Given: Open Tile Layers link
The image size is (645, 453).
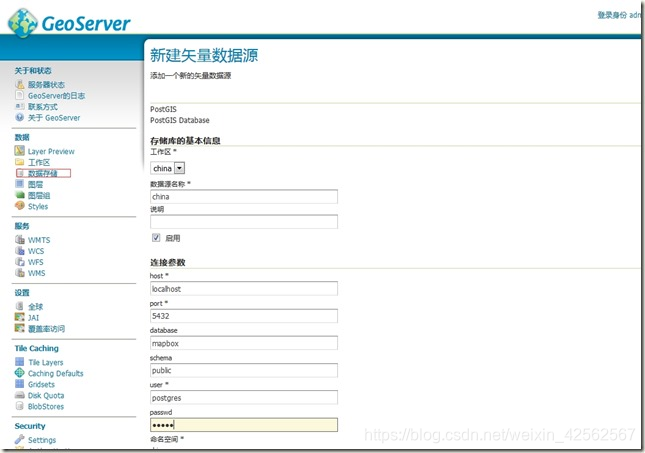Looking at the screenshot, I should point(46,362).
